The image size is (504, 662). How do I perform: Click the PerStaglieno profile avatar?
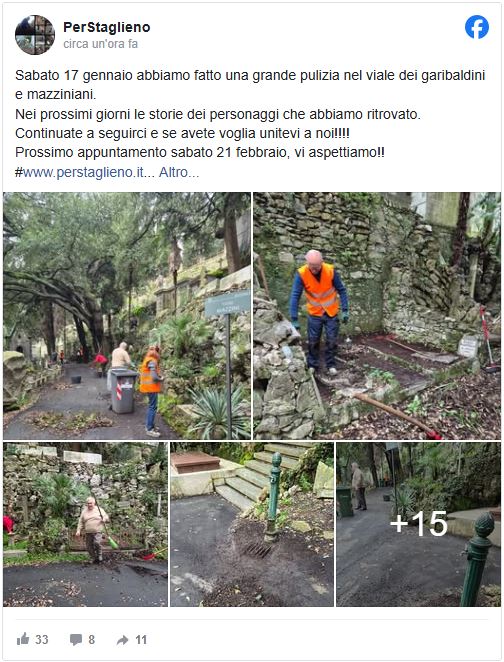[35, 35]
